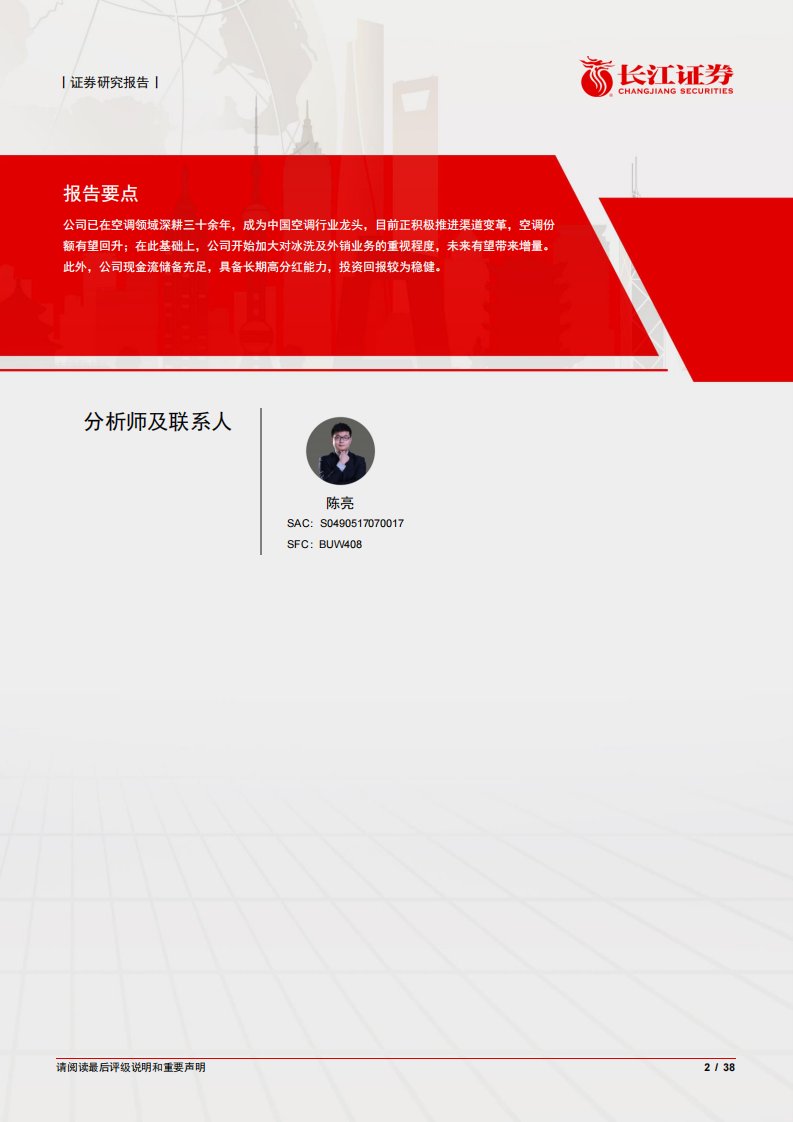Click the vertical divider beside the analyst heading
This screenshot has width=793, height=1122.
pyautogui.click(x=261, y=480)
